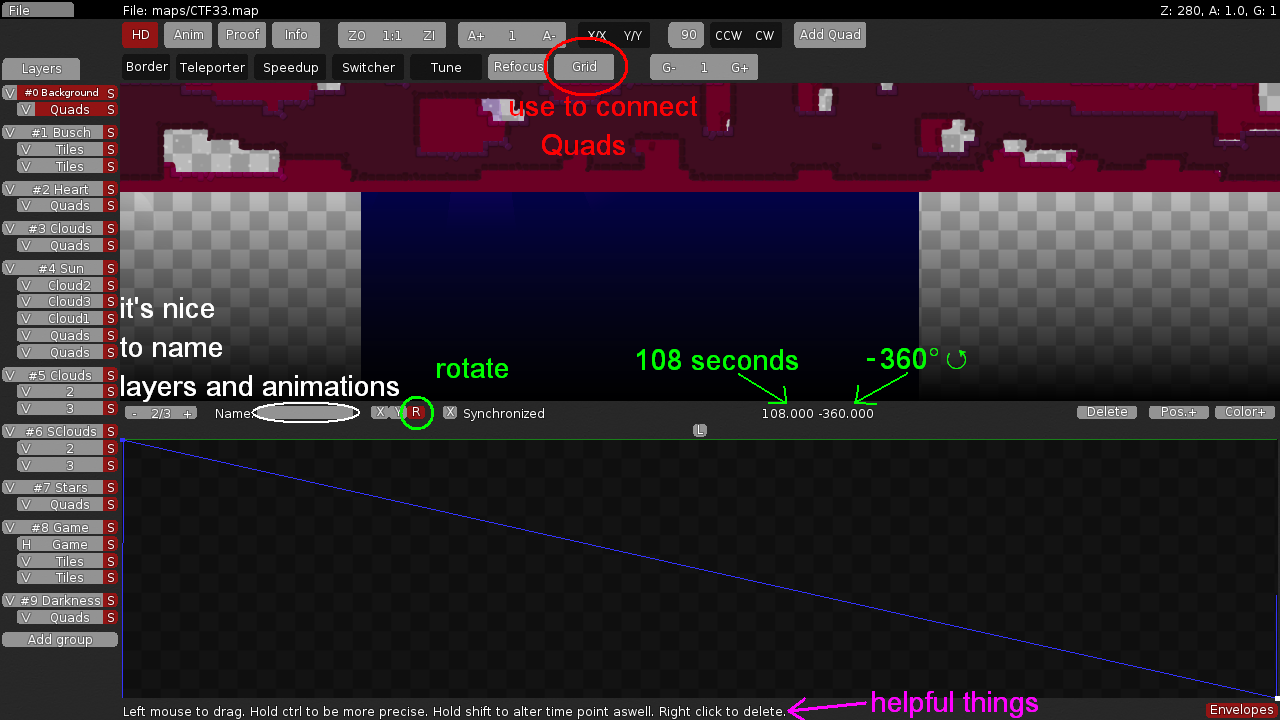Viewport: 1280px width, 720px height.
Task: Add a color envelope with Color+
Action: coord(1244,411)
